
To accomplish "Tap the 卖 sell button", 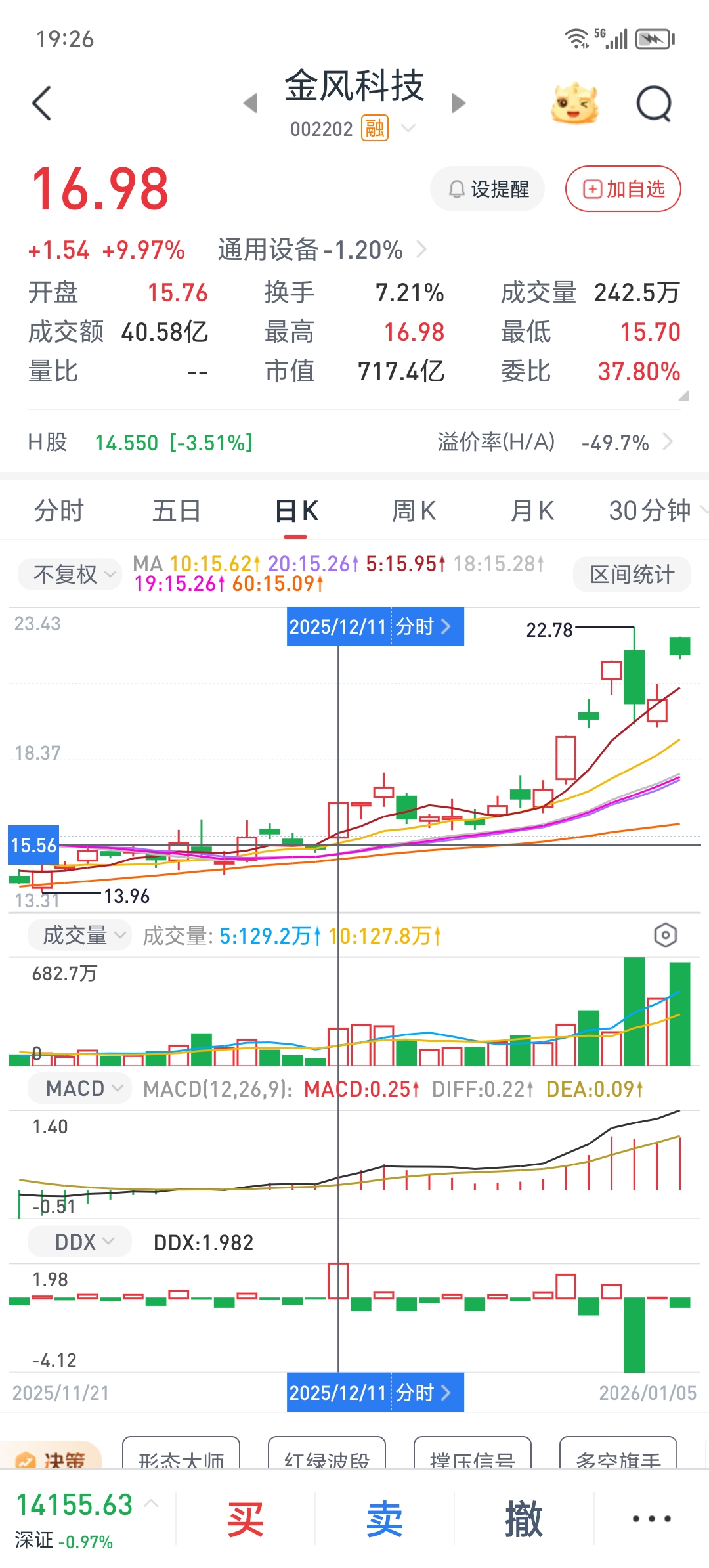I will tap(385, 1519).
